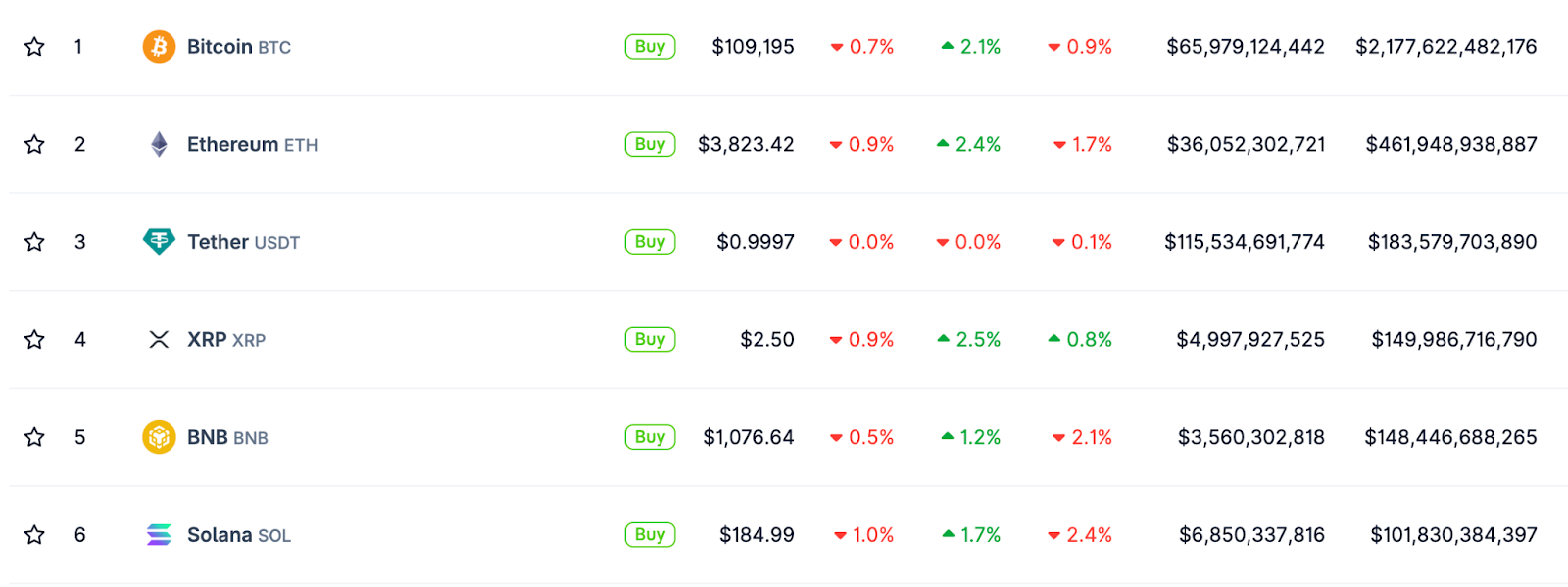The image size is (1568, 587).
Task: Open the Bitcoin BTC name link
Action: click(x=238, y=47)
